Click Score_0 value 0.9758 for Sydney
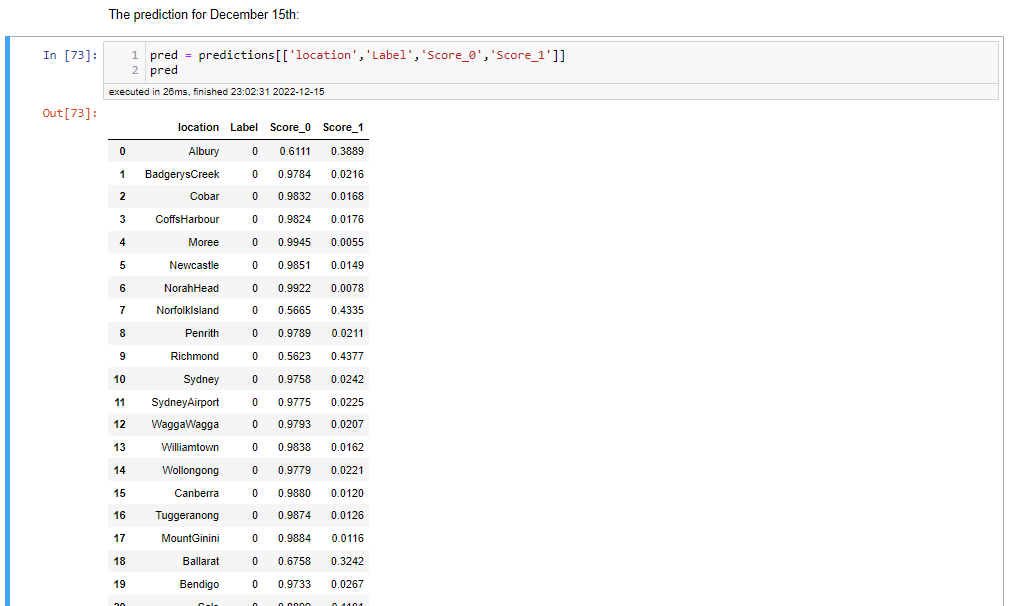The height and width of the screenshot is (606, 1014). click(x=294, y=380)
